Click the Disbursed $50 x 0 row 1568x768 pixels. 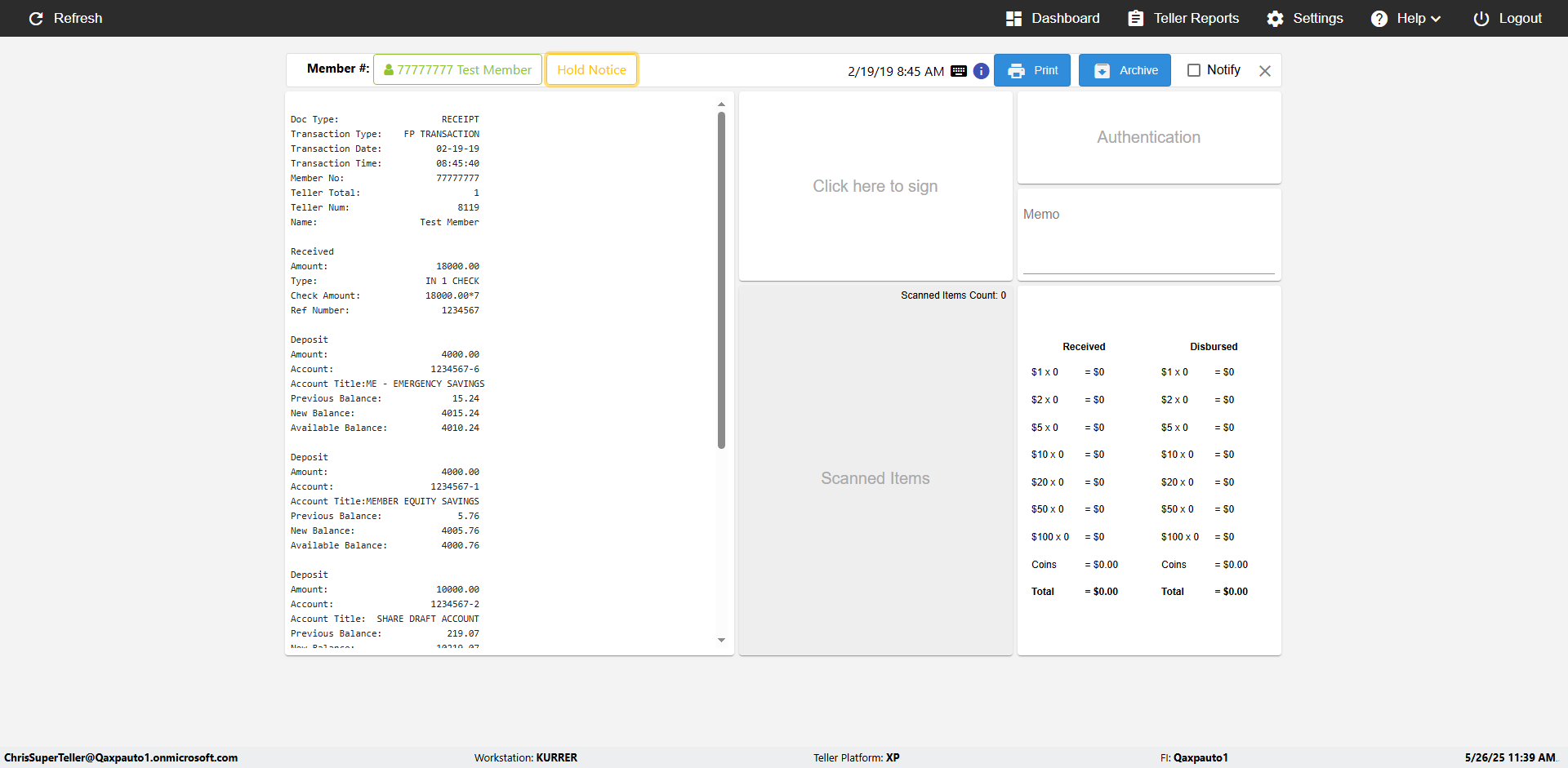[1198, 509]
